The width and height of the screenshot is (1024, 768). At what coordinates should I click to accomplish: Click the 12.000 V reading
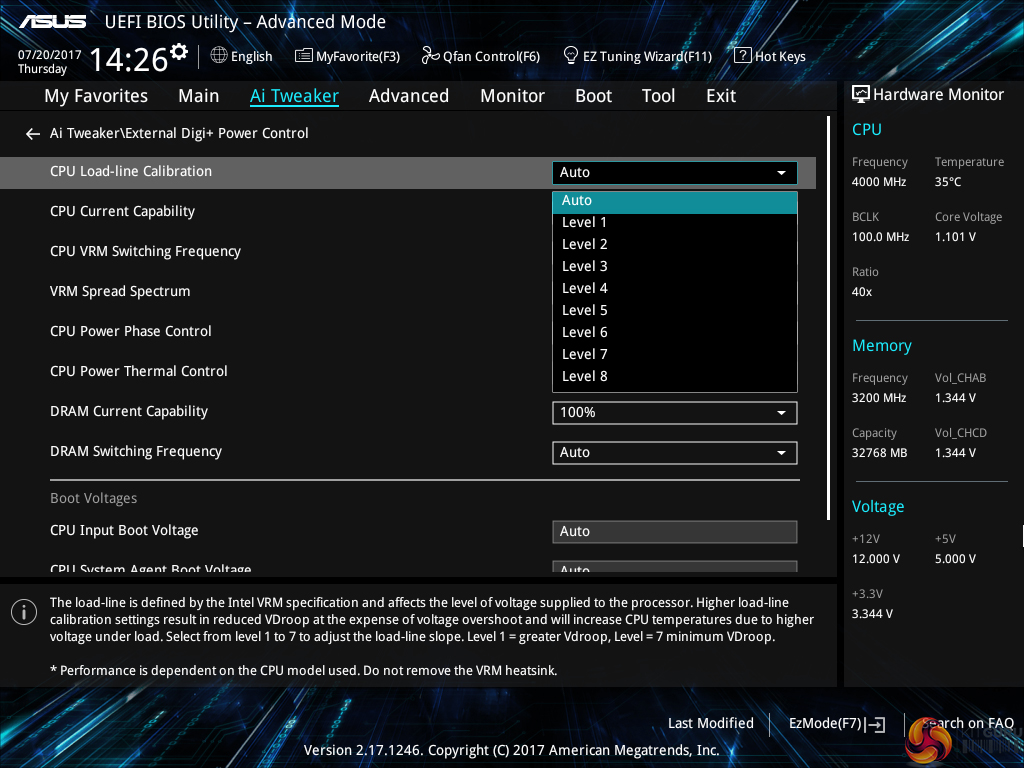pos(876,559)
